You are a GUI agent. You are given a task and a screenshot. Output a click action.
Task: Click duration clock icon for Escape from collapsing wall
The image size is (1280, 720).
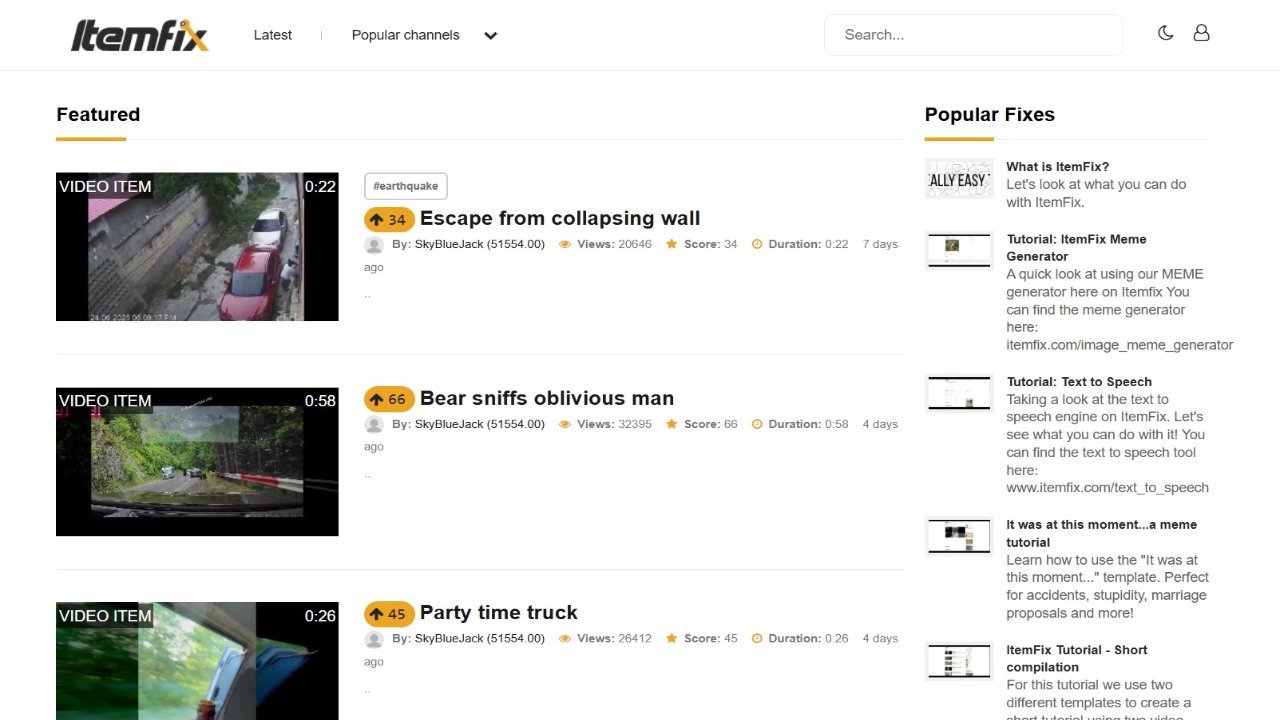pyautogui.click(x=757, y=244)
